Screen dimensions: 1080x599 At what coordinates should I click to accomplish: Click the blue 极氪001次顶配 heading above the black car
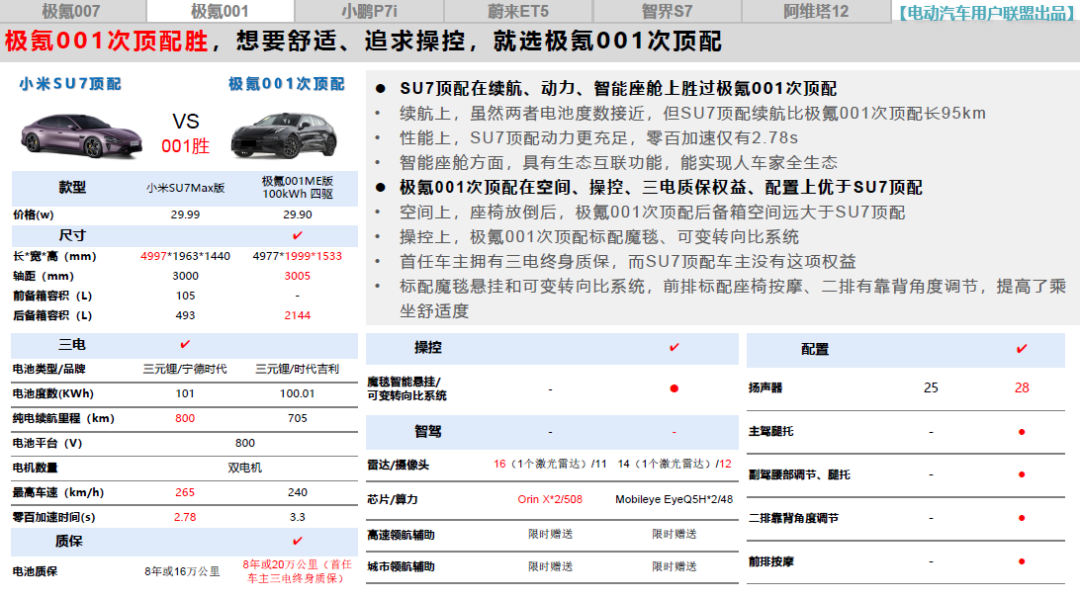click(x=287, y=84)
